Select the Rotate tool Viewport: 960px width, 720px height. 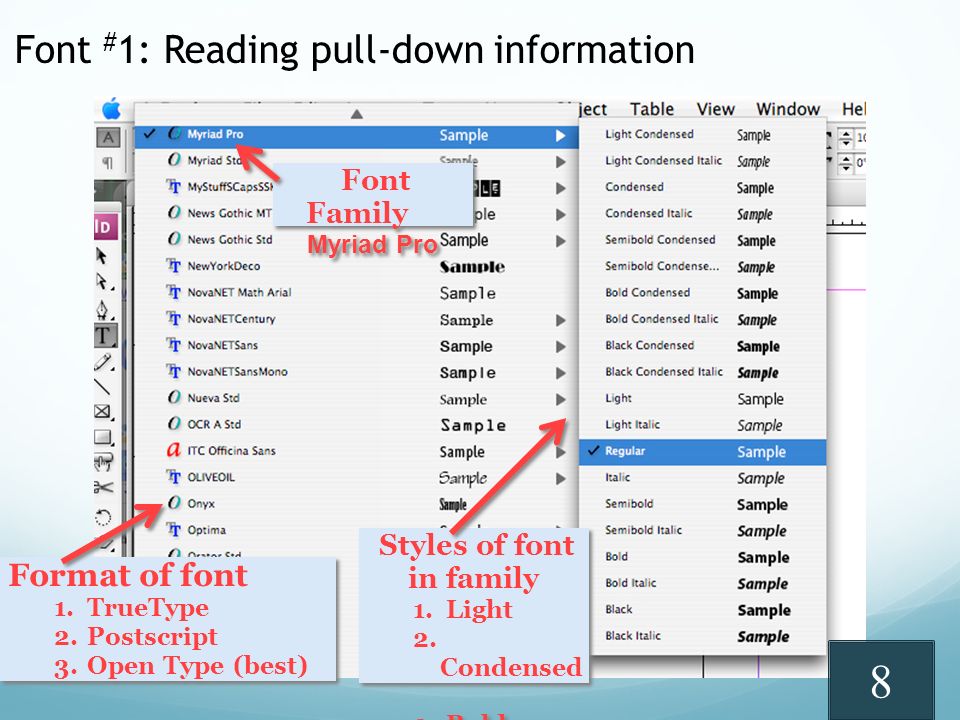pyautogui.click(x=103, y=518)
